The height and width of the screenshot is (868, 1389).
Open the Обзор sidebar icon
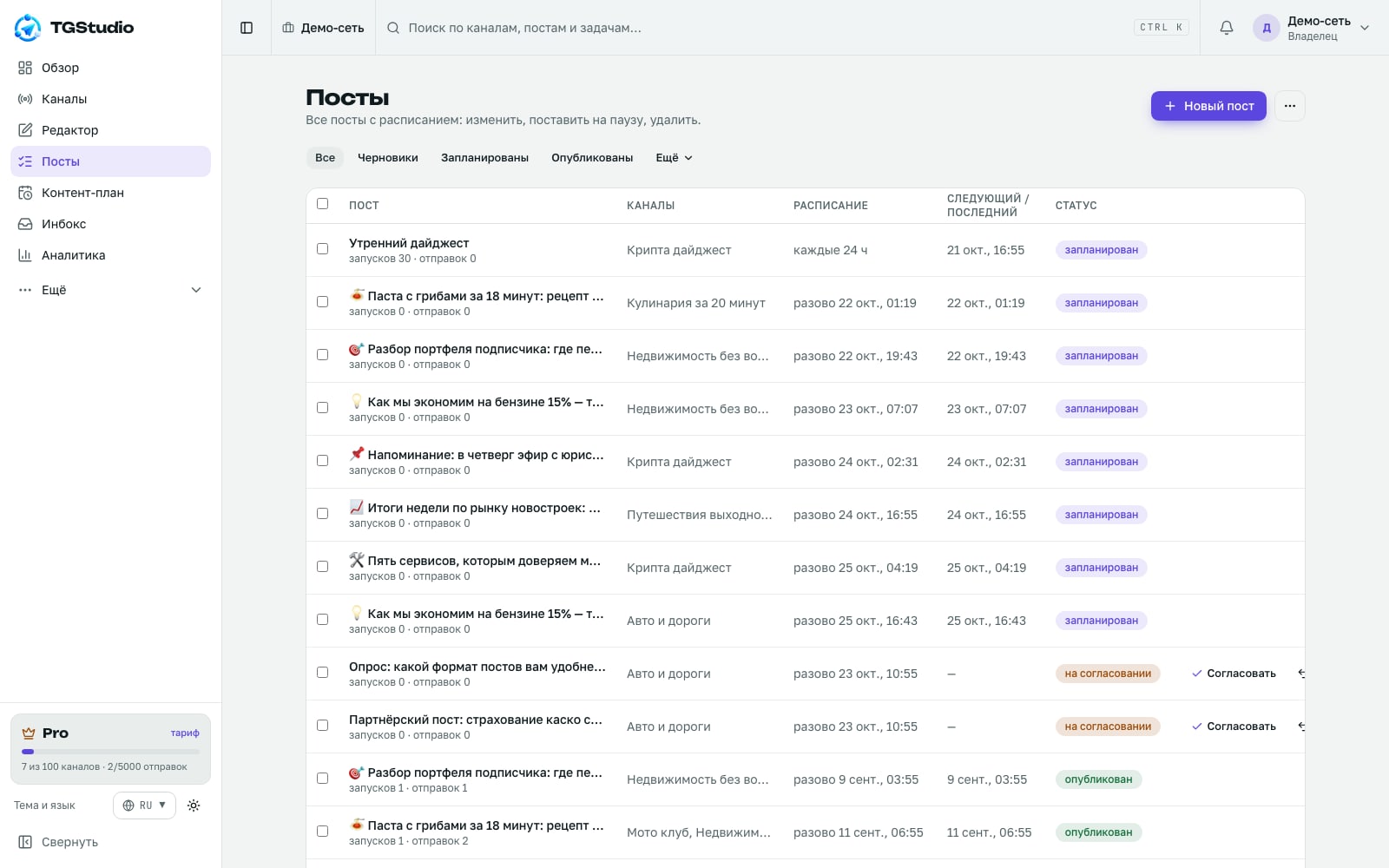25,68
